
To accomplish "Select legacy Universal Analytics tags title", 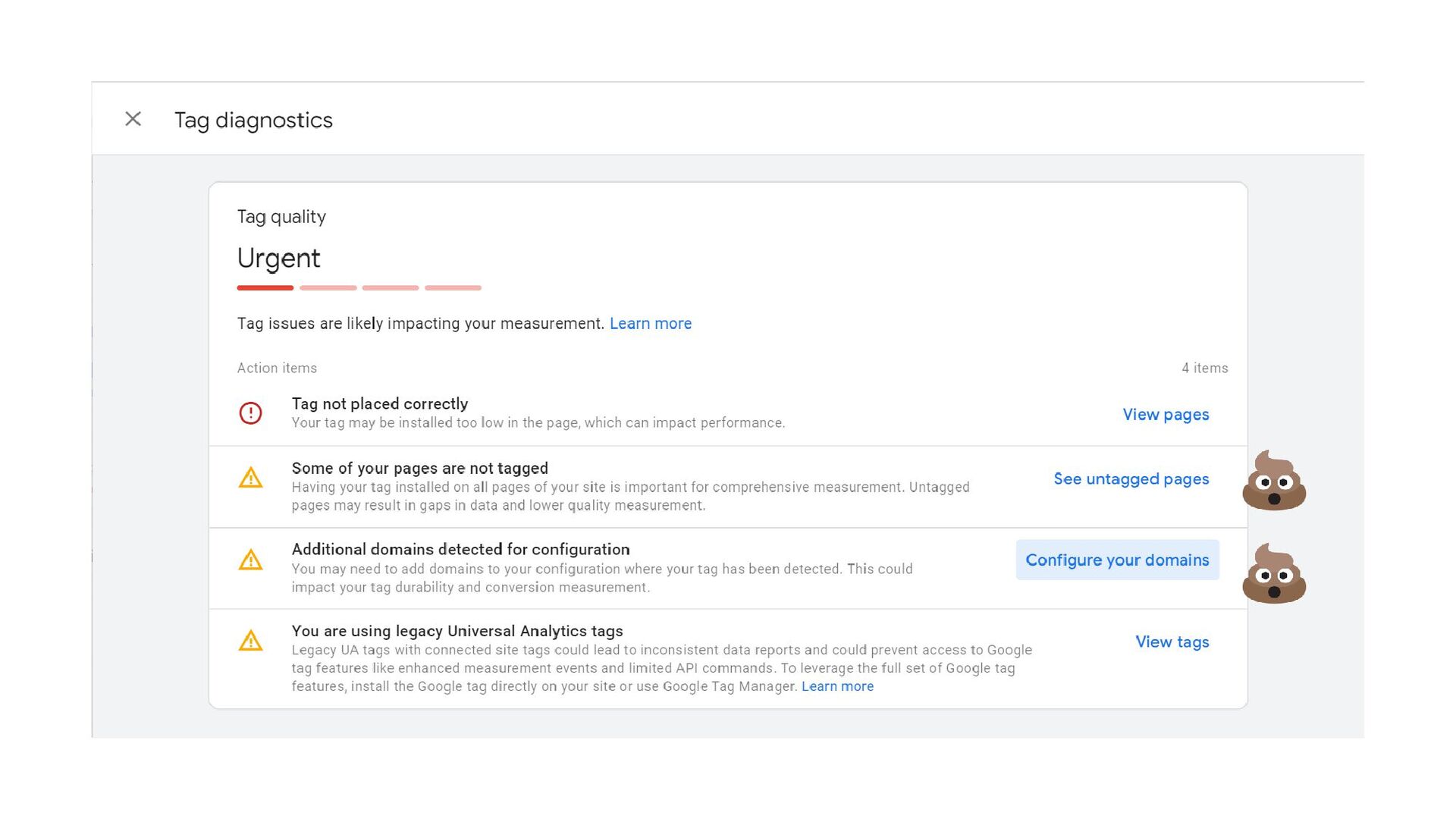I will coord(457,631).
